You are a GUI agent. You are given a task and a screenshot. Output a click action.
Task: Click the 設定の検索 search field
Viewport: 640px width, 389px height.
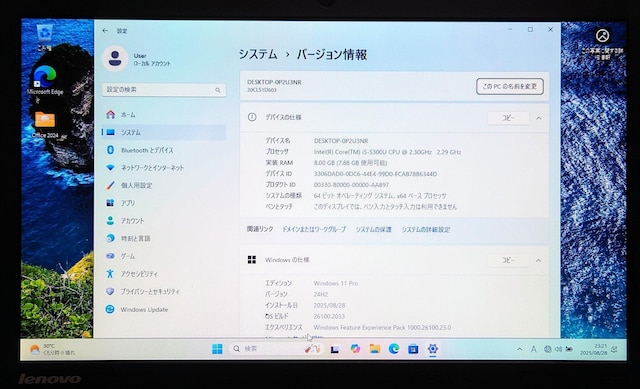click(x=164, y=90)
